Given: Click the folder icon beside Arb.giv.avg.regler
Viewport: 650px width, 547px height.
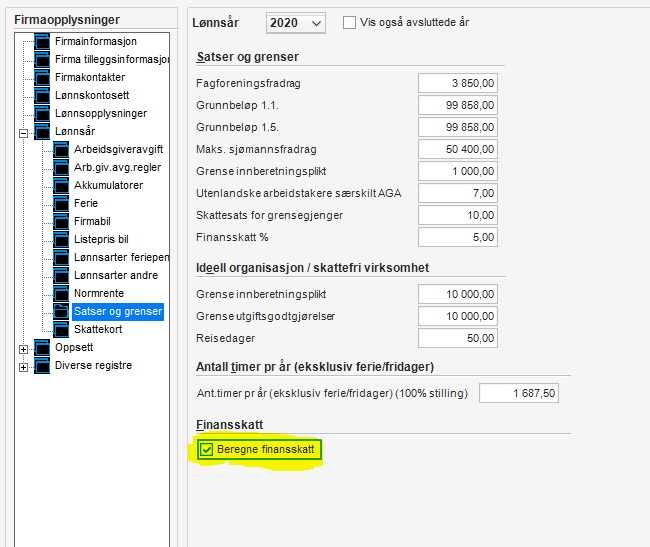Looking at the screenshot, I should pyautogui.click(x=61, y=167).
